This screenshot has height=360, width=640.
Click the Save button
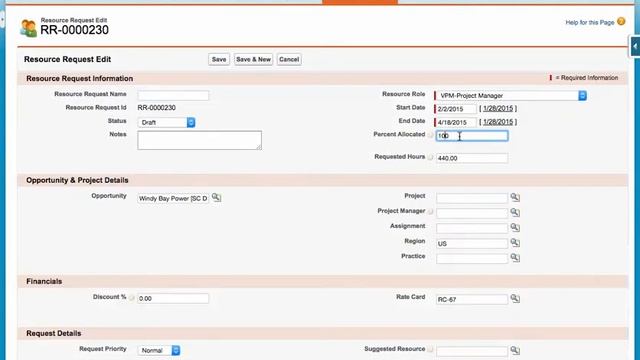pos(219,59)
